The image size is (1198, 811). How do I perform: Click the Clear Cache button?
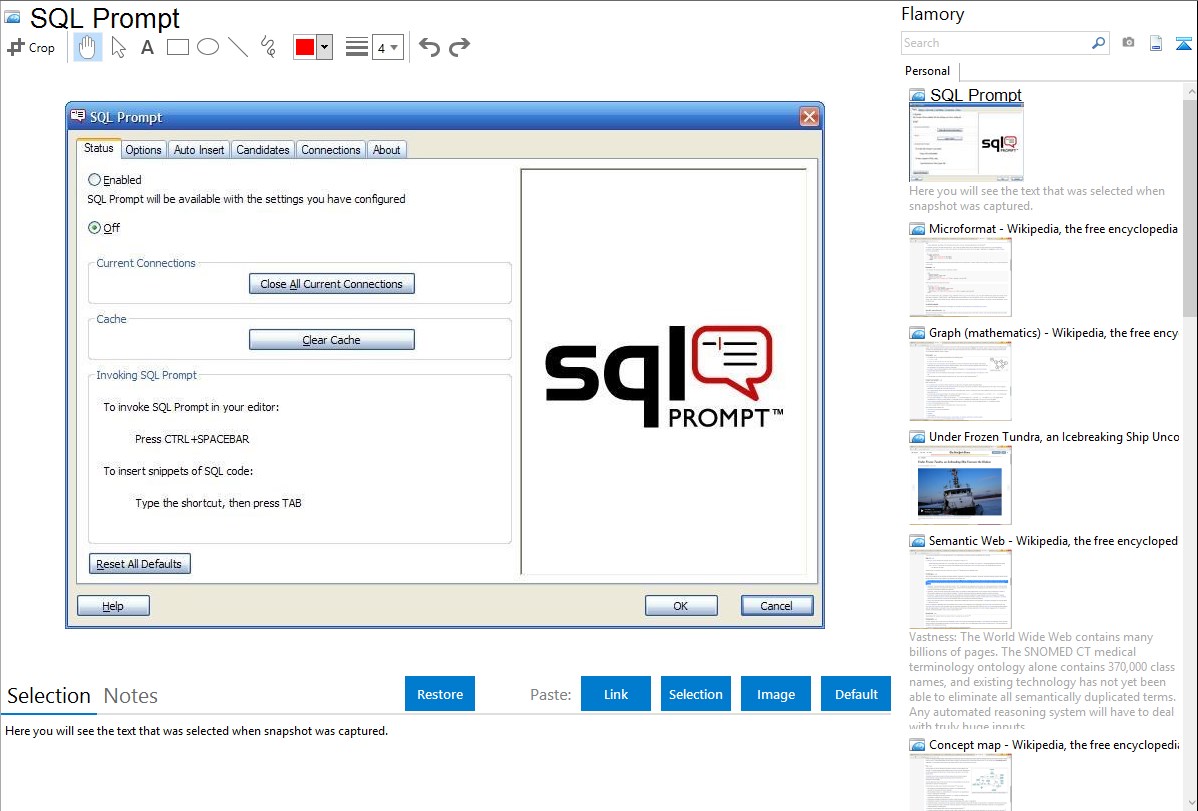[332, 339]
